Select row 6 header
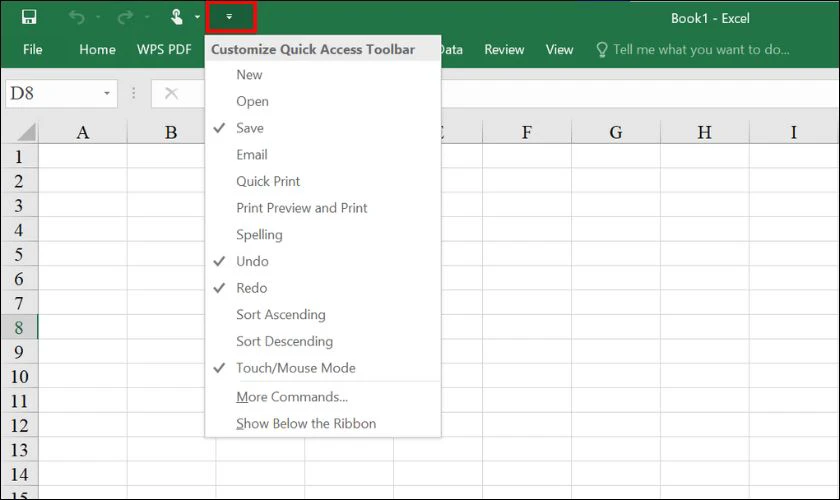The height and width of the screenshot is (500, 840). (19, 279)
